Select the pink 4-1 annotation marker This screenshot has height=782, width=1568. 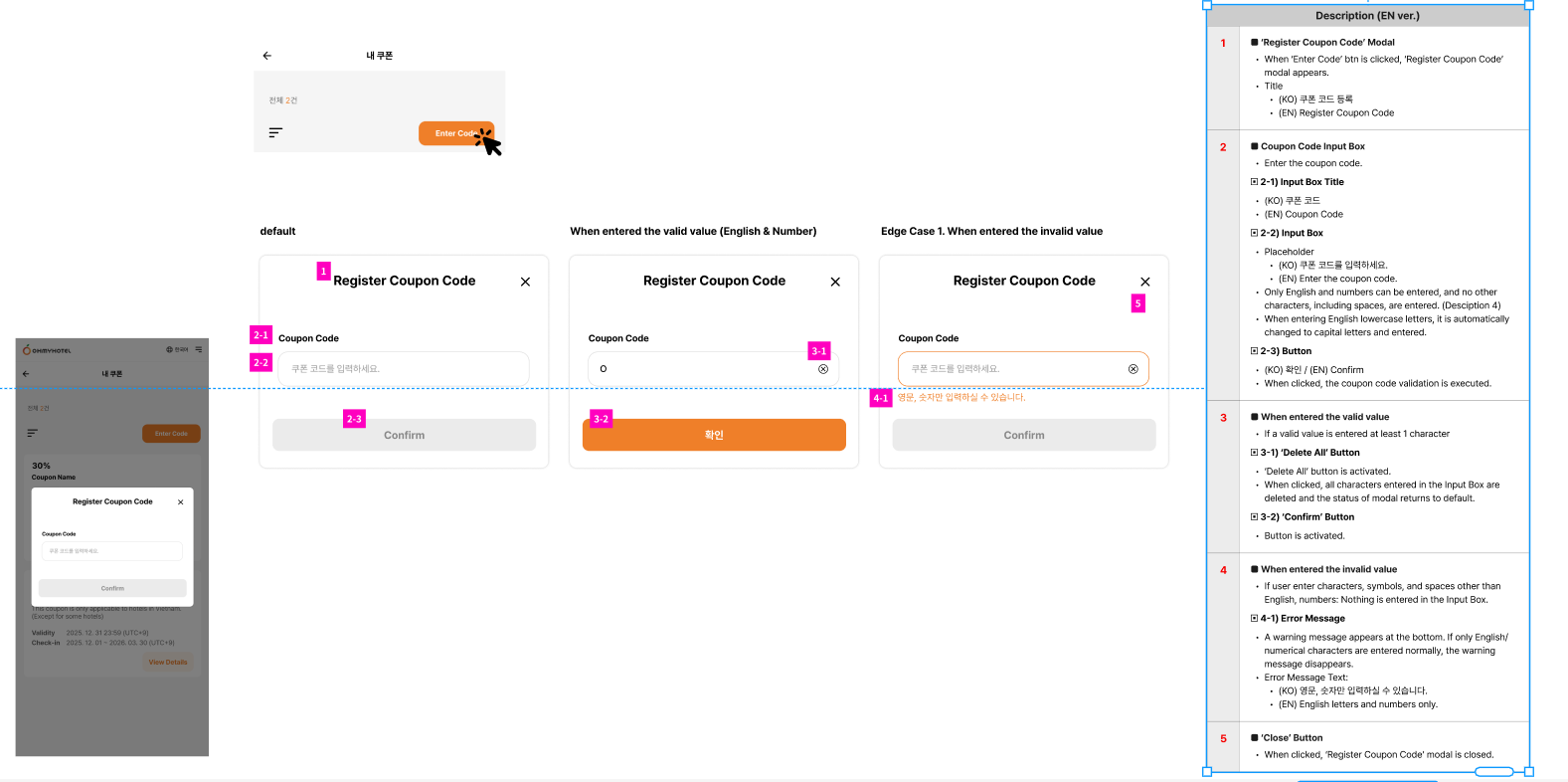881,398
